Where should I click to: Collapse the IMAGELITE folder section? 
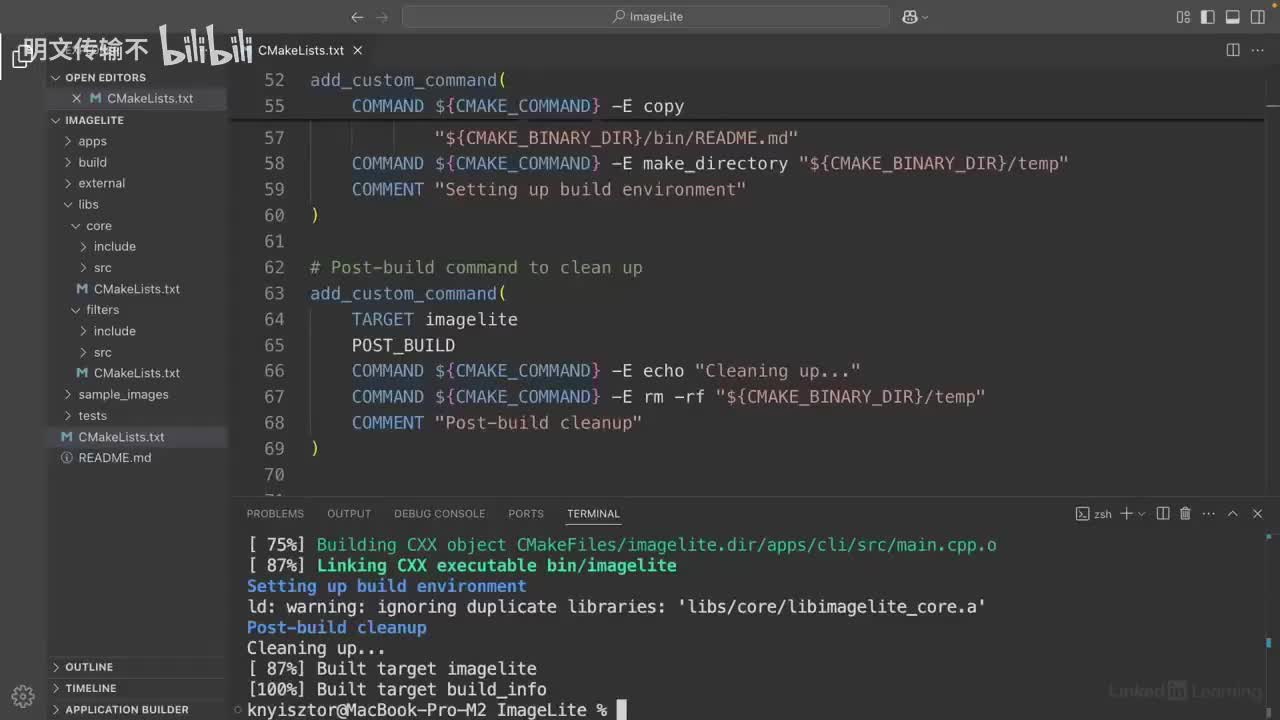pos(138,120)
